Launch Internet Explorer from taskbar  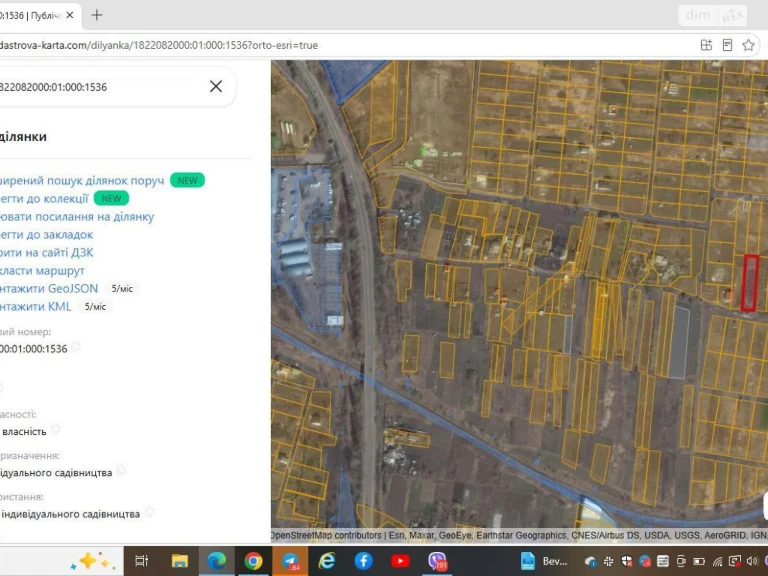click(326, 561)
